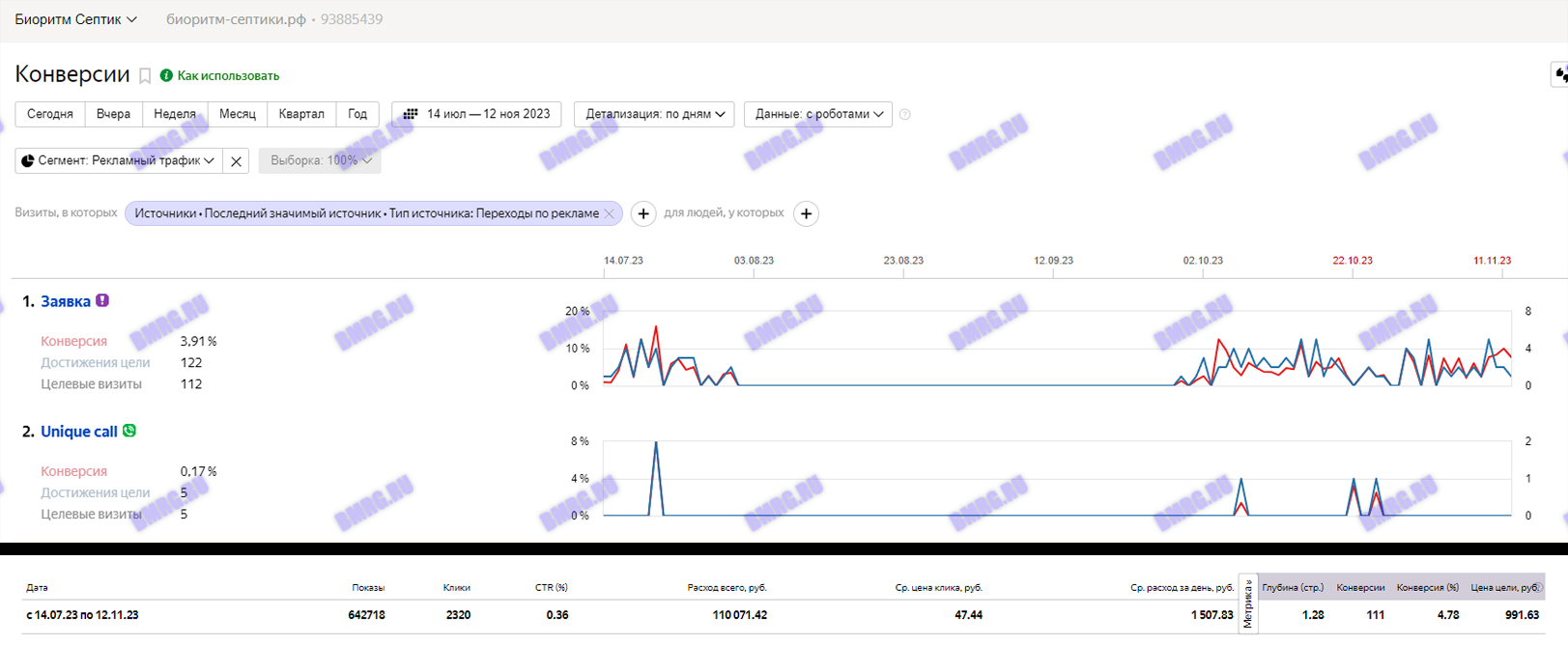
Task: Add people condition with second plus button
Action: click(x=806, y=213)
